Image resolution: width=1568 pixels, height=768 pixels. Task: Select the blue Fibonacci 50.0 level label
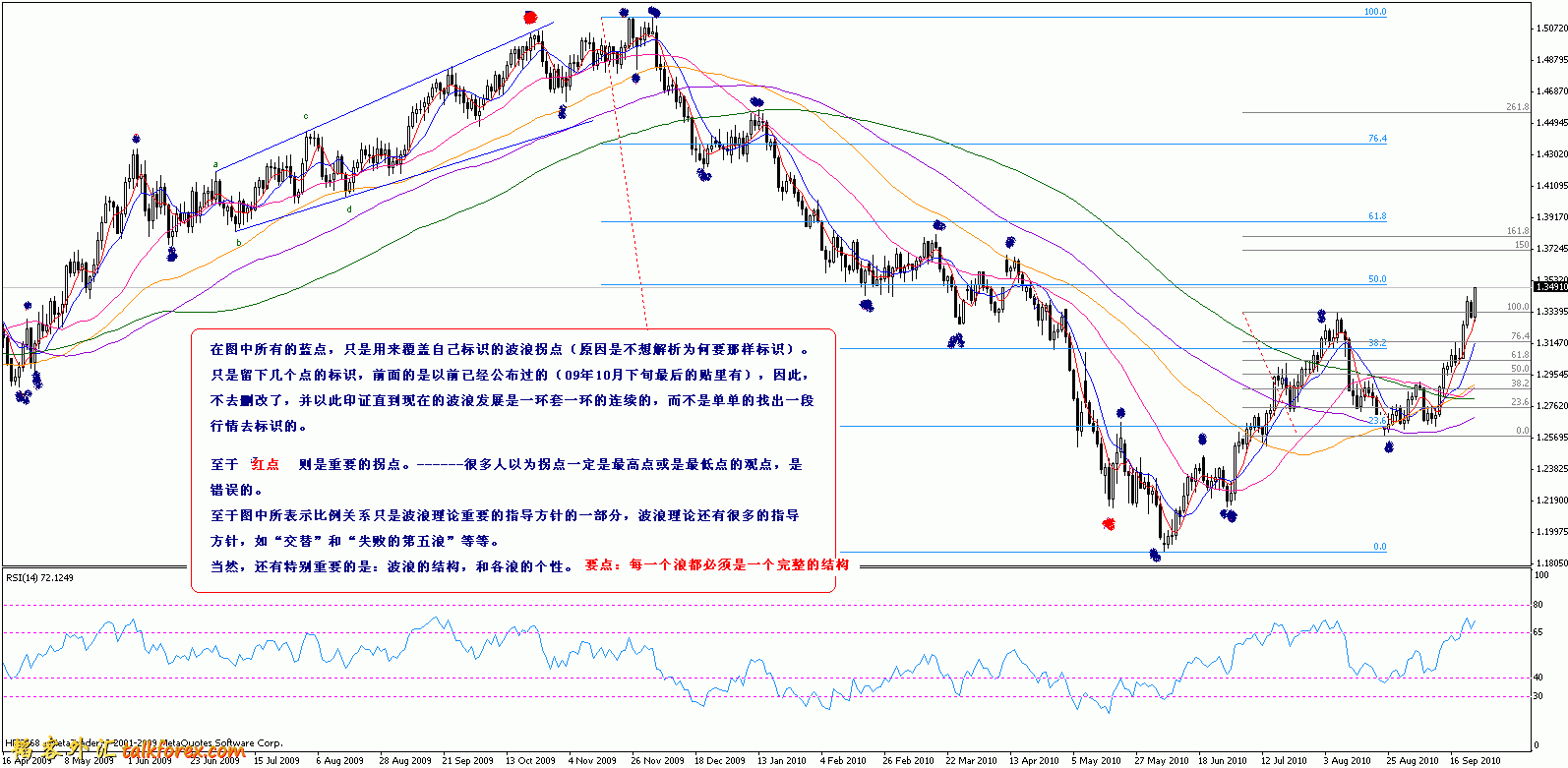[x=1377, y=279]
